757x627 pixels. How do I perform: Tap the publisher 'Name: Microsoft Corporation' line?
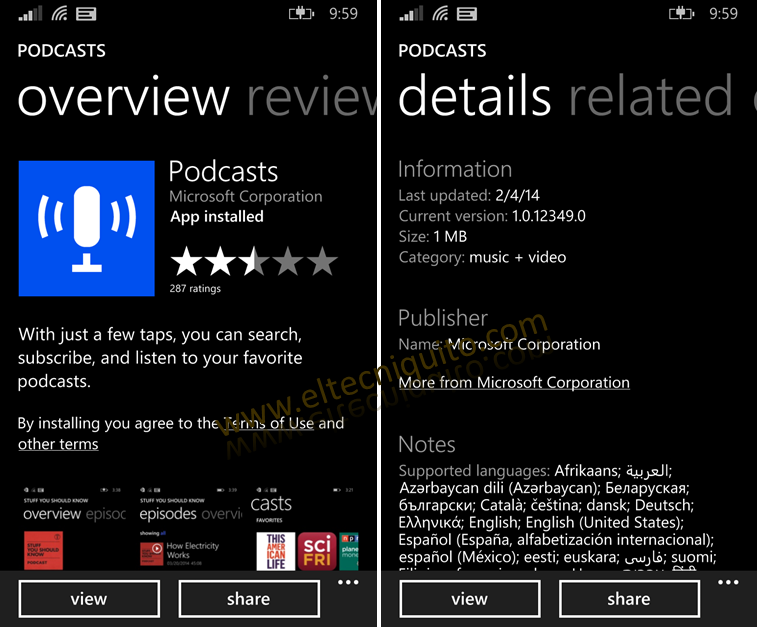[500, 345]
